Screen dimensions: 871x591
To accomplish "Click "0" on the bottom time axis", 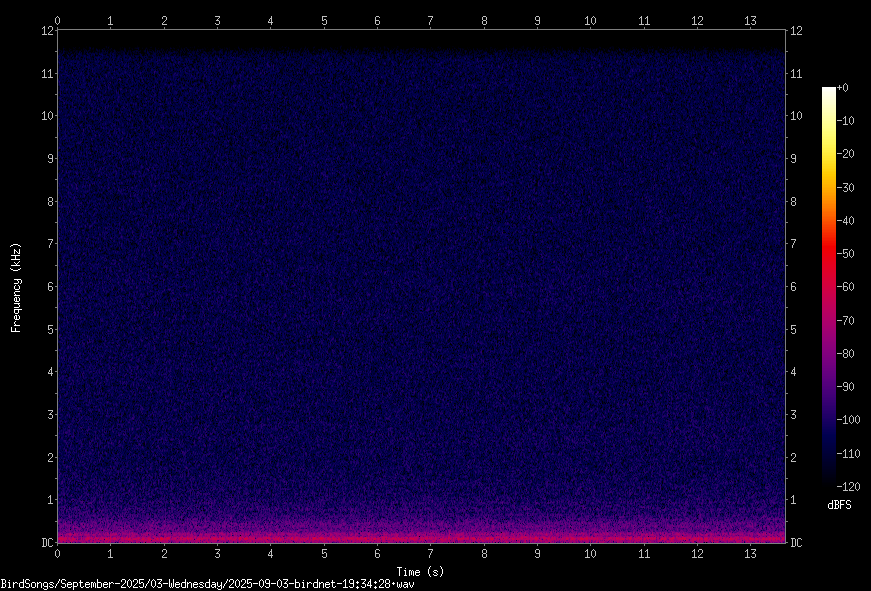I will click(x=57, y=554).
